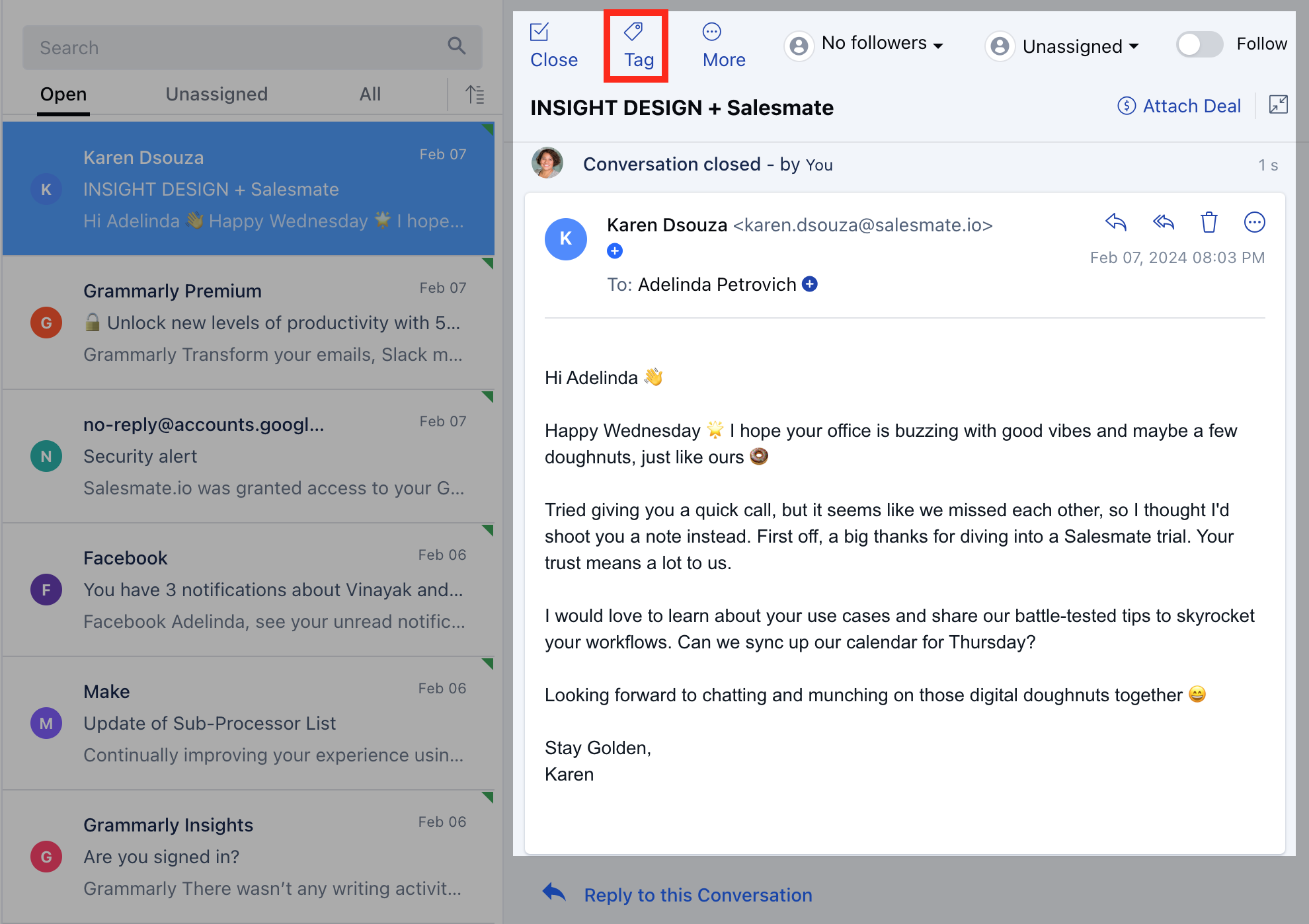
Task: Switch to the All conversations tab
Action: coord(370,95)
